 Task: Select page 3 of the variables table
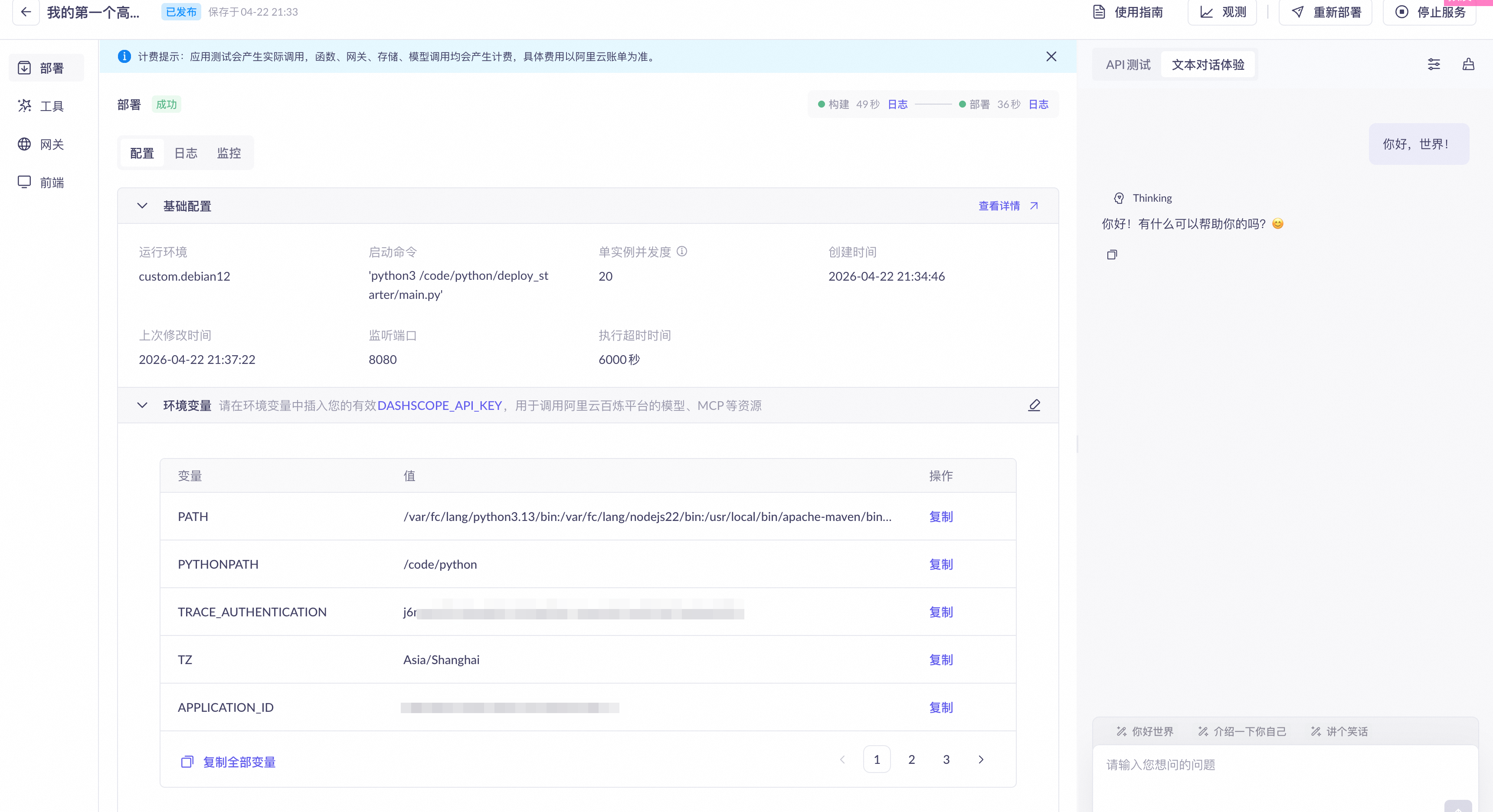[x=946, y=759]
